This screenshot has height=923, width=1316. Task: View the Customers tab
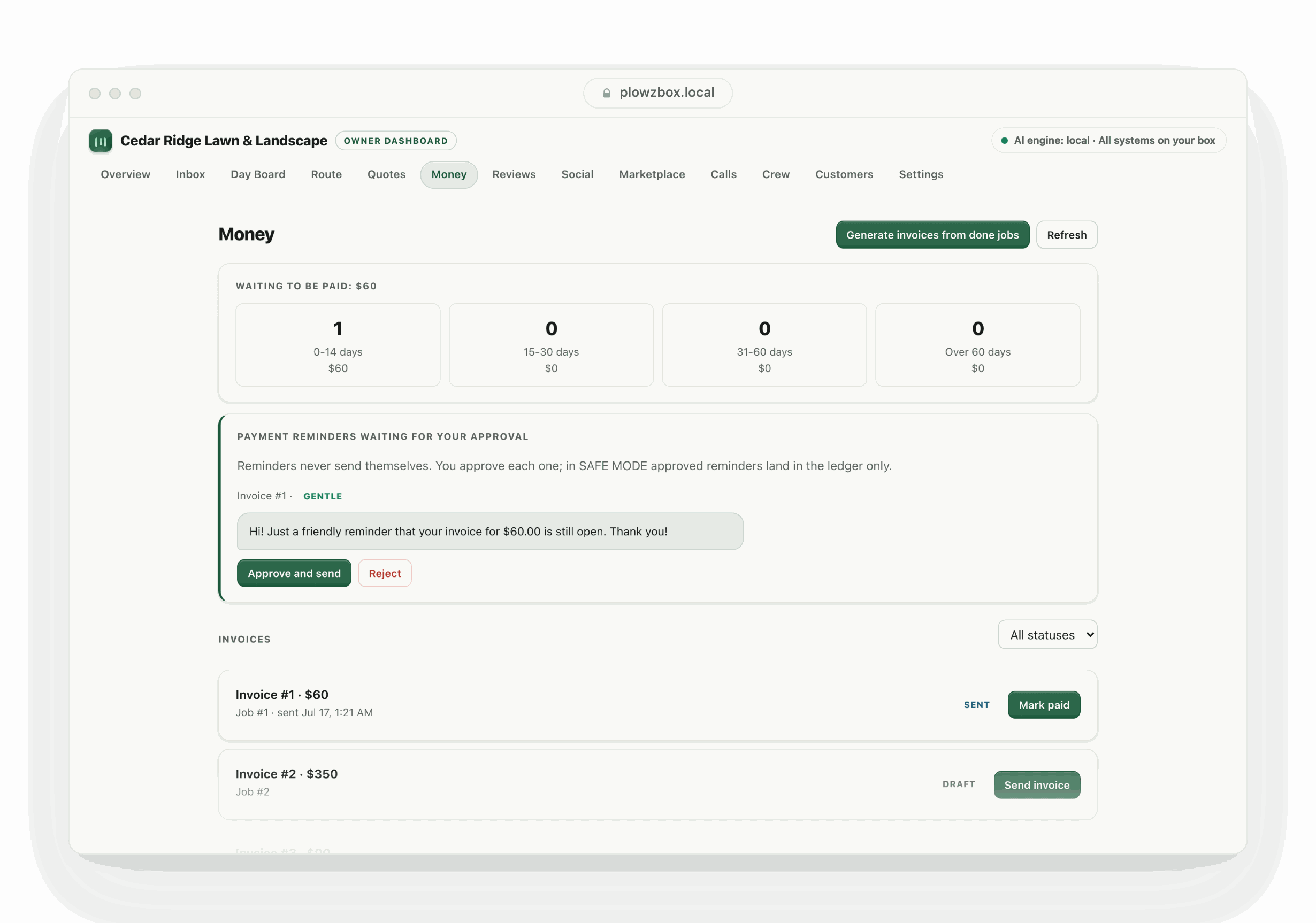tap(844, 174)
